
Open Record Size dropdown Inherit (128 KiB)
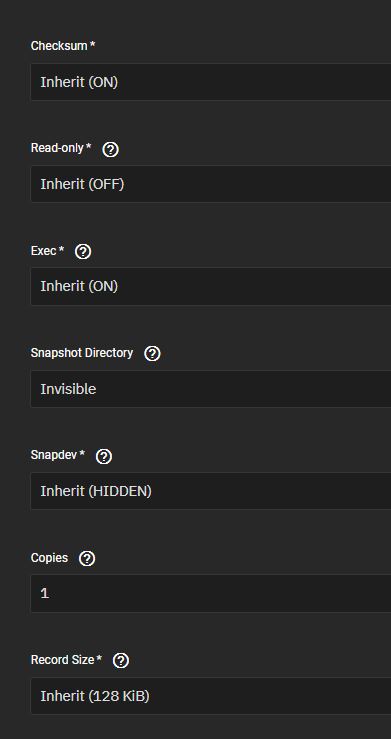pyautogui.click(x=211, y=696)
